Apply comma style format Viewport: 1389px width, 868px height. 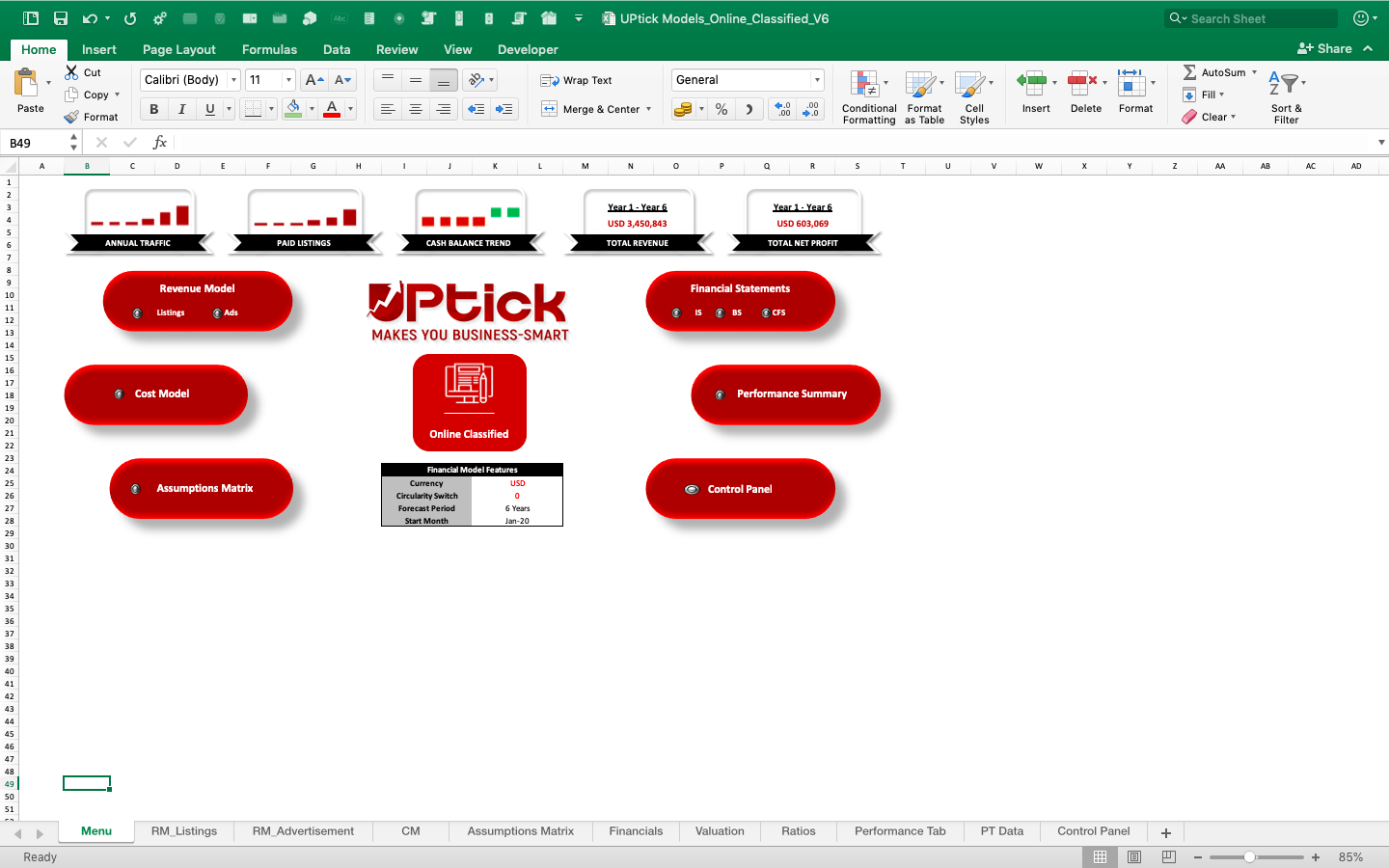click(x=749, y=109)
